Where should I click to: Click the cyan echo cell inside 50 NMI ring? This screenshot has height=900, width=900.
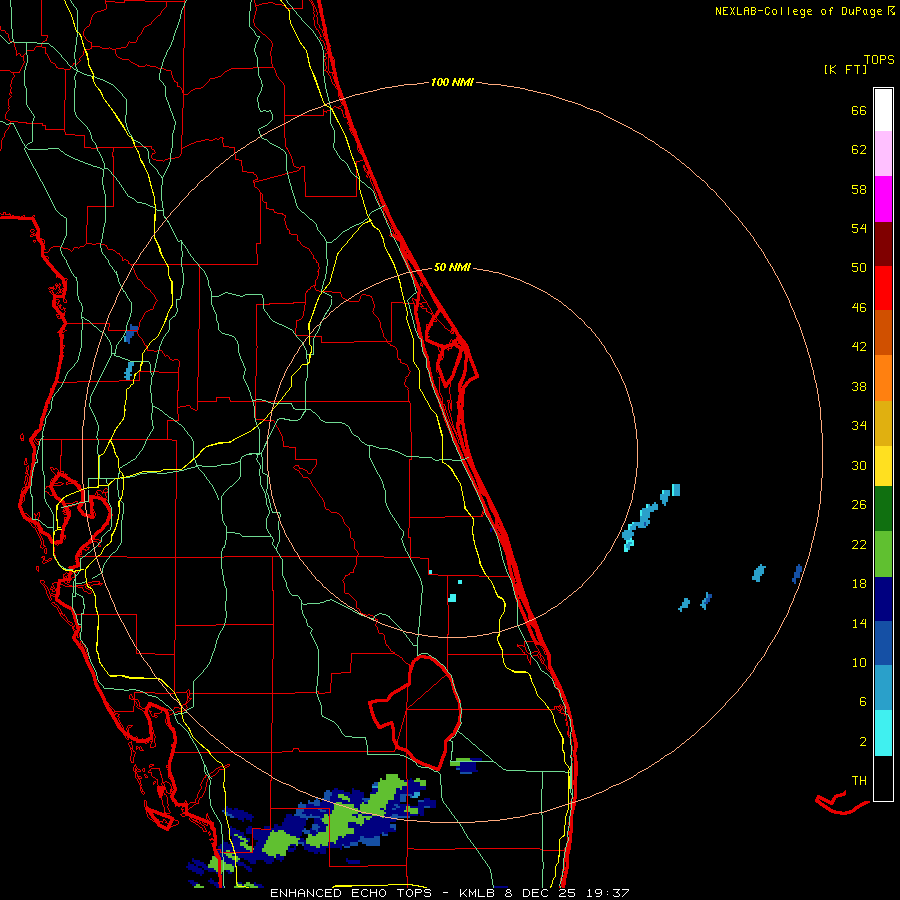(x=452, y=598)
